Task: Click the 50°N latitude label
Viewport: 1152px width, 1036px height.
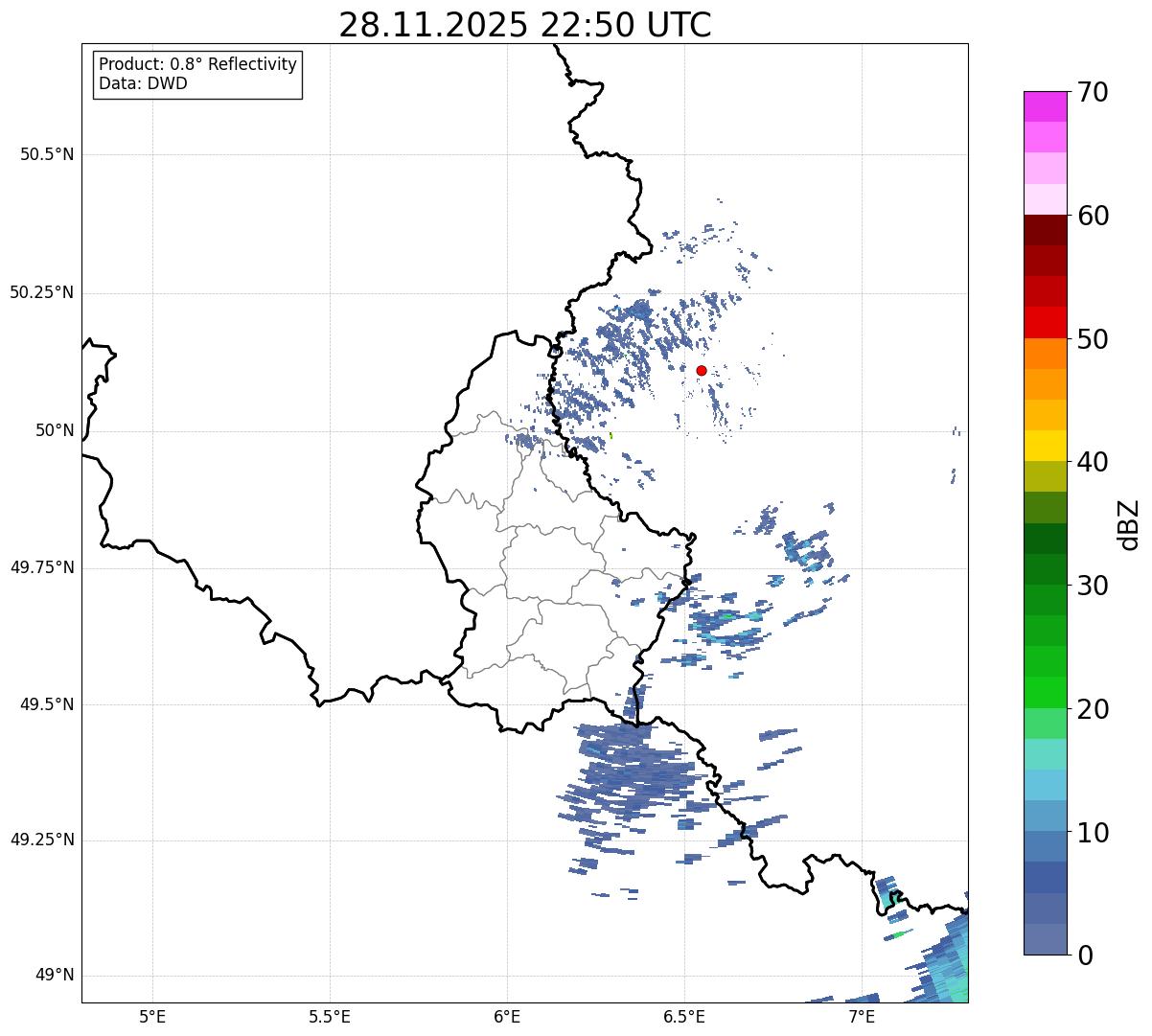Action: point(55,431)
